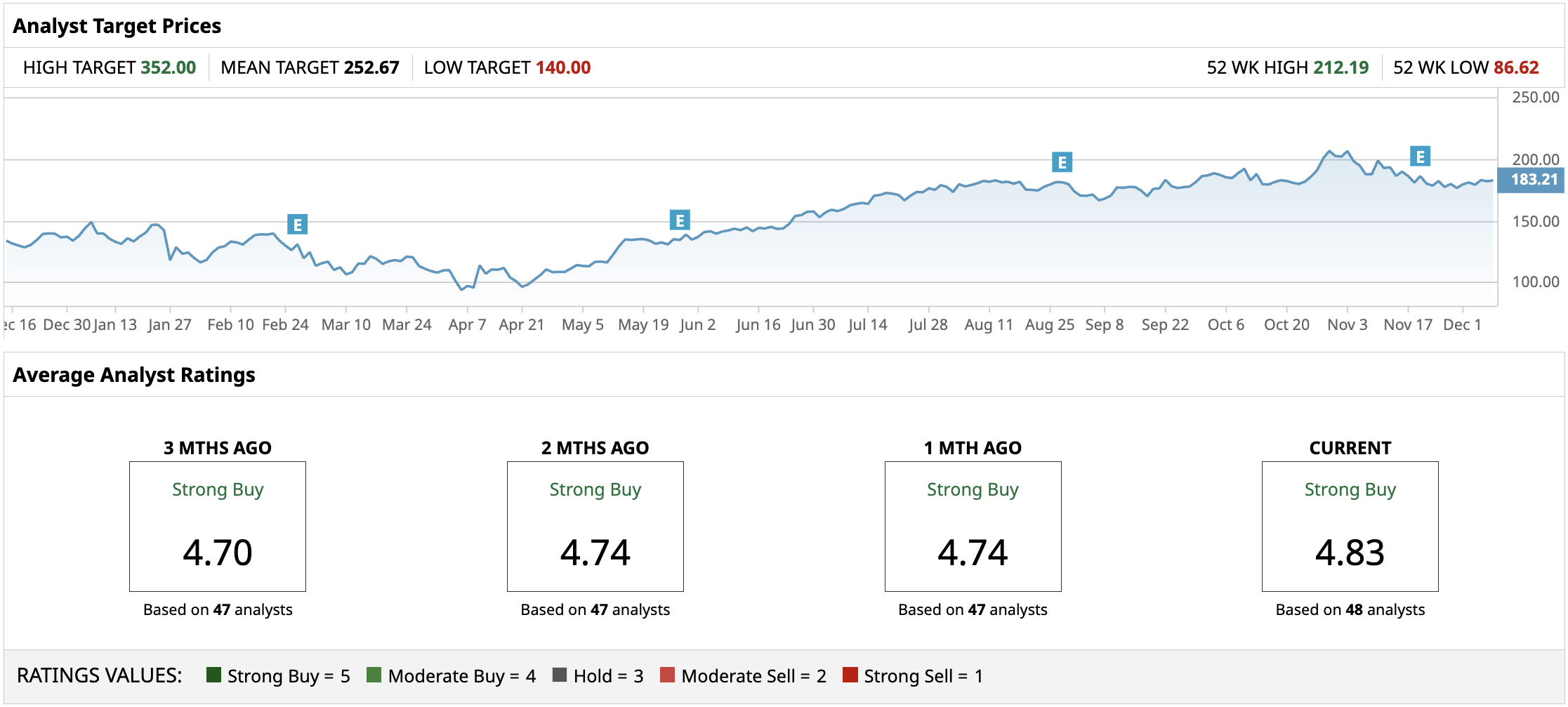Viewport: 1568px width, 707px height.
Task: Select the CURRENT rating box
Action: pyautogui.click(x=1350, y=526)
